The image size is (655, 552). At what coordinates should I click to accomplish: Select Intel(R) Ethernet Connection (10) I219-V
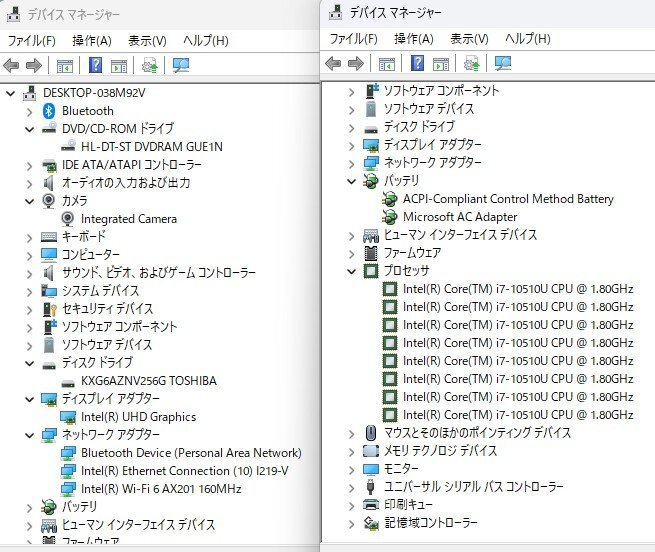(185, 471)
